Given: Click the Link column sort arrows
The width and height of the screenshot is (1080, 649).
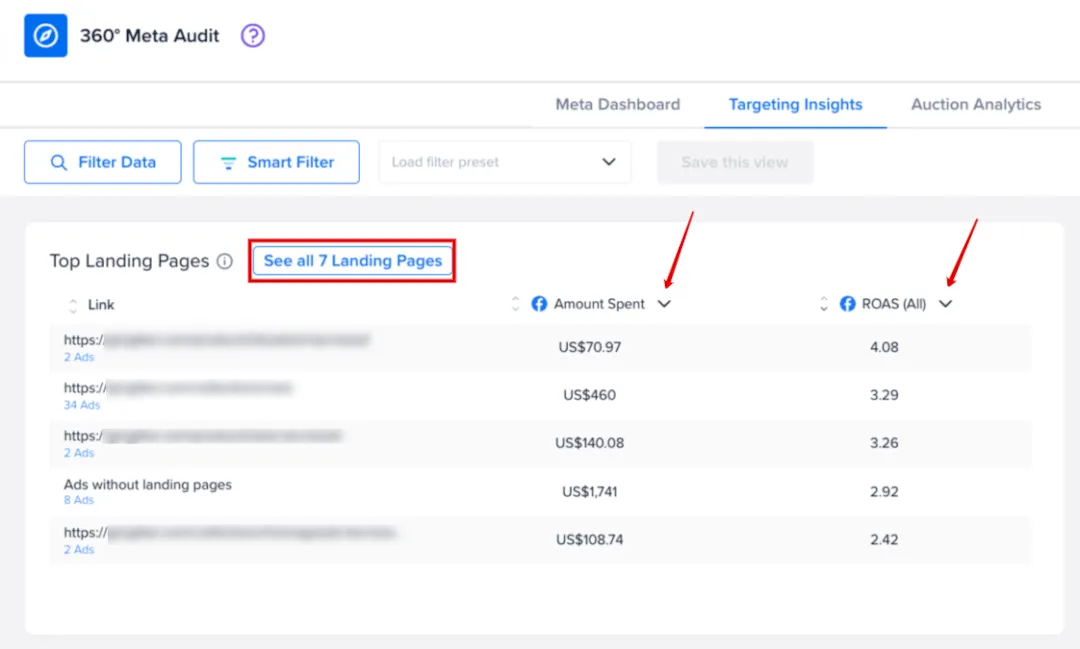Looking at the screenshot, I should point(73,305).
